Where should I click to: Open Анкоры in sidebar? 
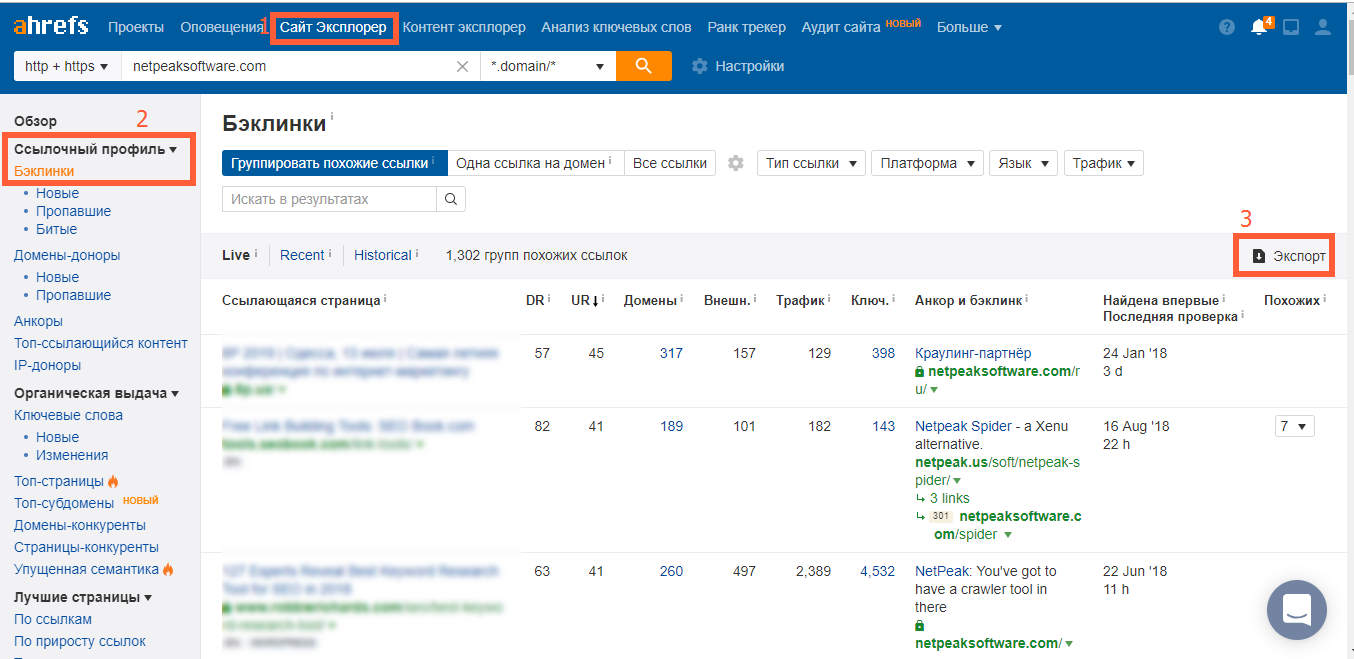tap(39, 321)
